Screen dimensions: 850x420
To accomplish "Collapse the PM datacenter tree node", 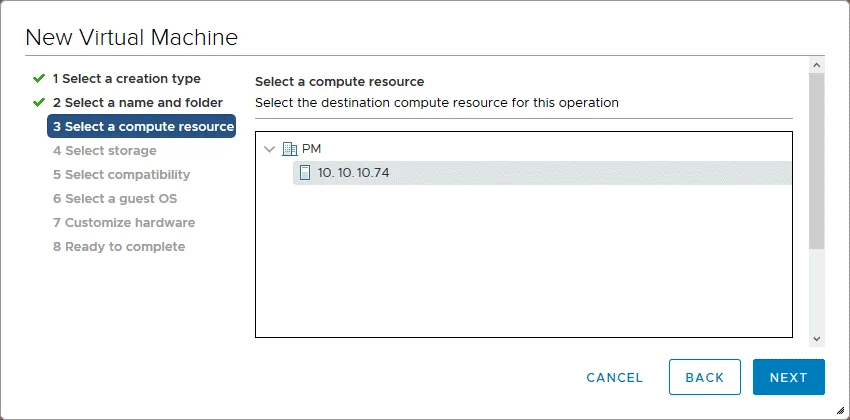I will pos(269,149).
